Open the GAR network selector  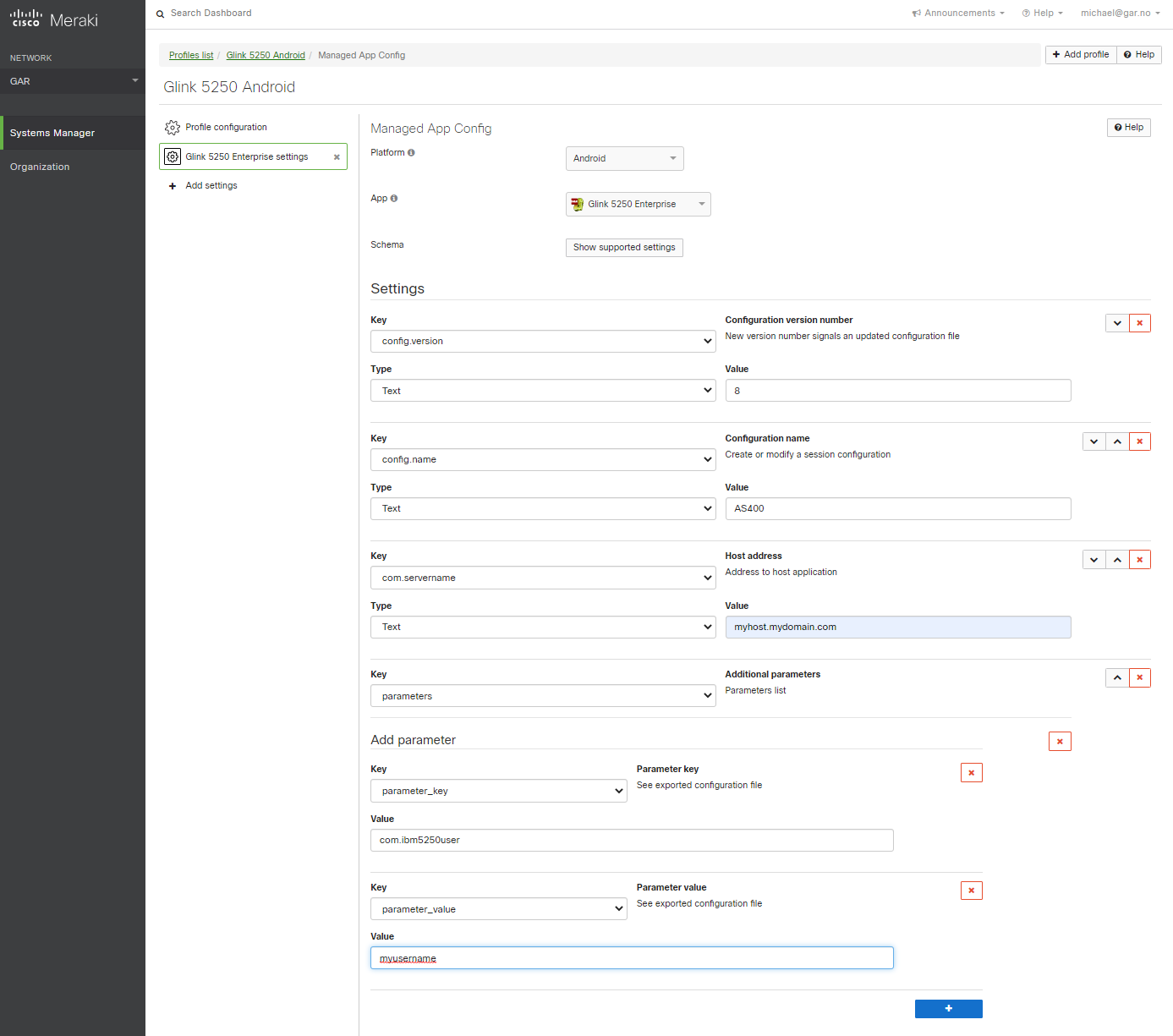(x=73, y=81)
